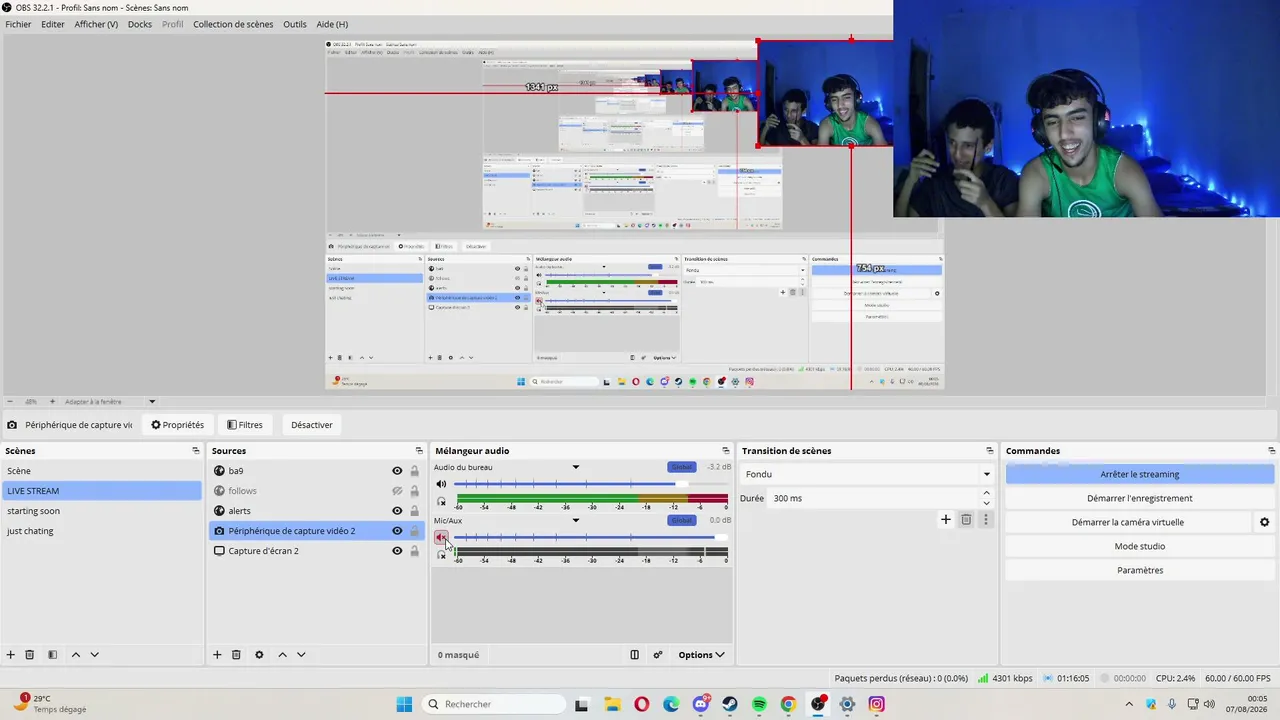Hide the Capture d'écran 2 source
The height and width of the screenshot is (720, 1280).
click(x=397, y=551)
